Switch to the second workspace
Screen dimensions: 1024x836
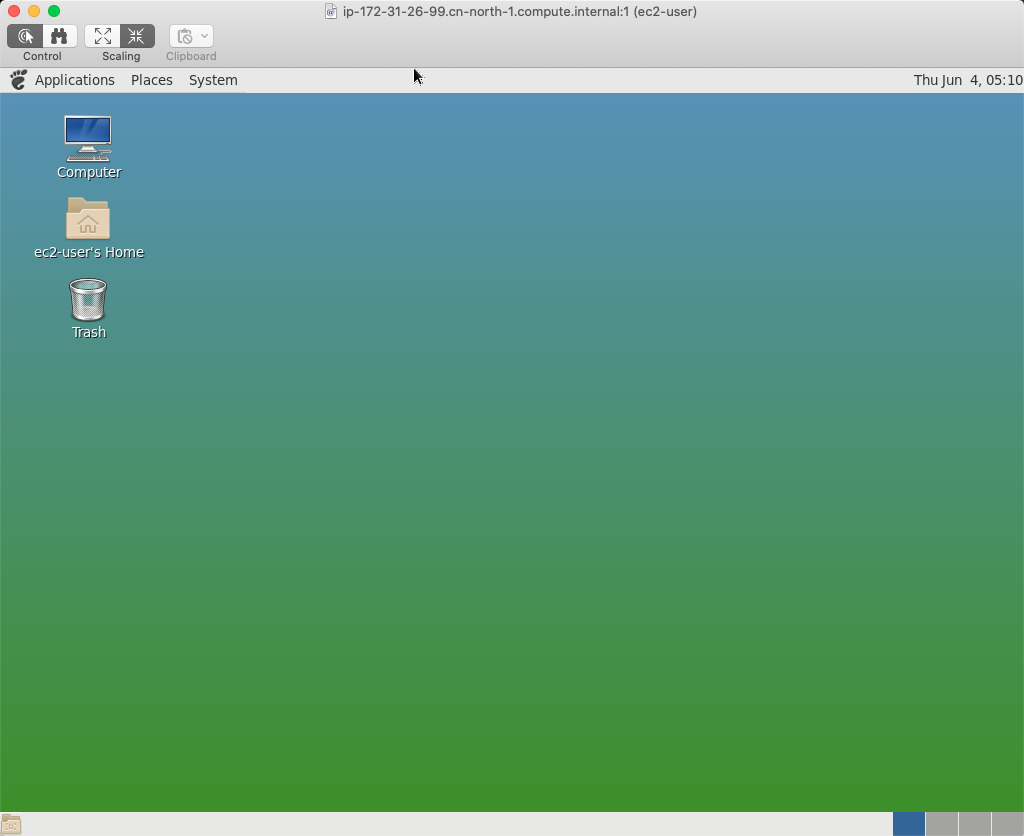pyautogui.click(x=942, y=824)
